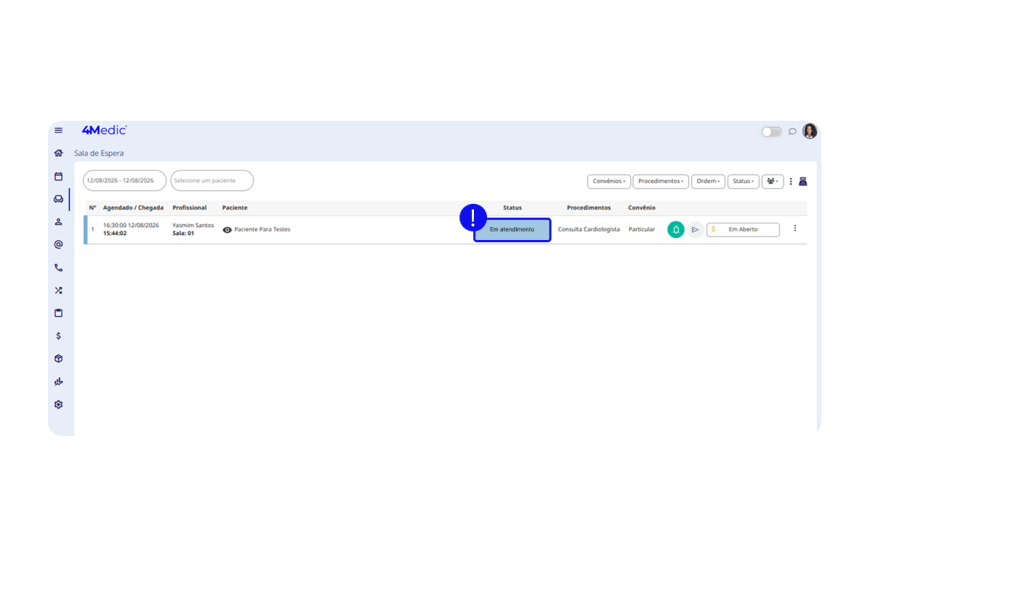Screen dimensions: 1024x598
Task: Click the Selecione um paciente search field
Action: point(212,180)
